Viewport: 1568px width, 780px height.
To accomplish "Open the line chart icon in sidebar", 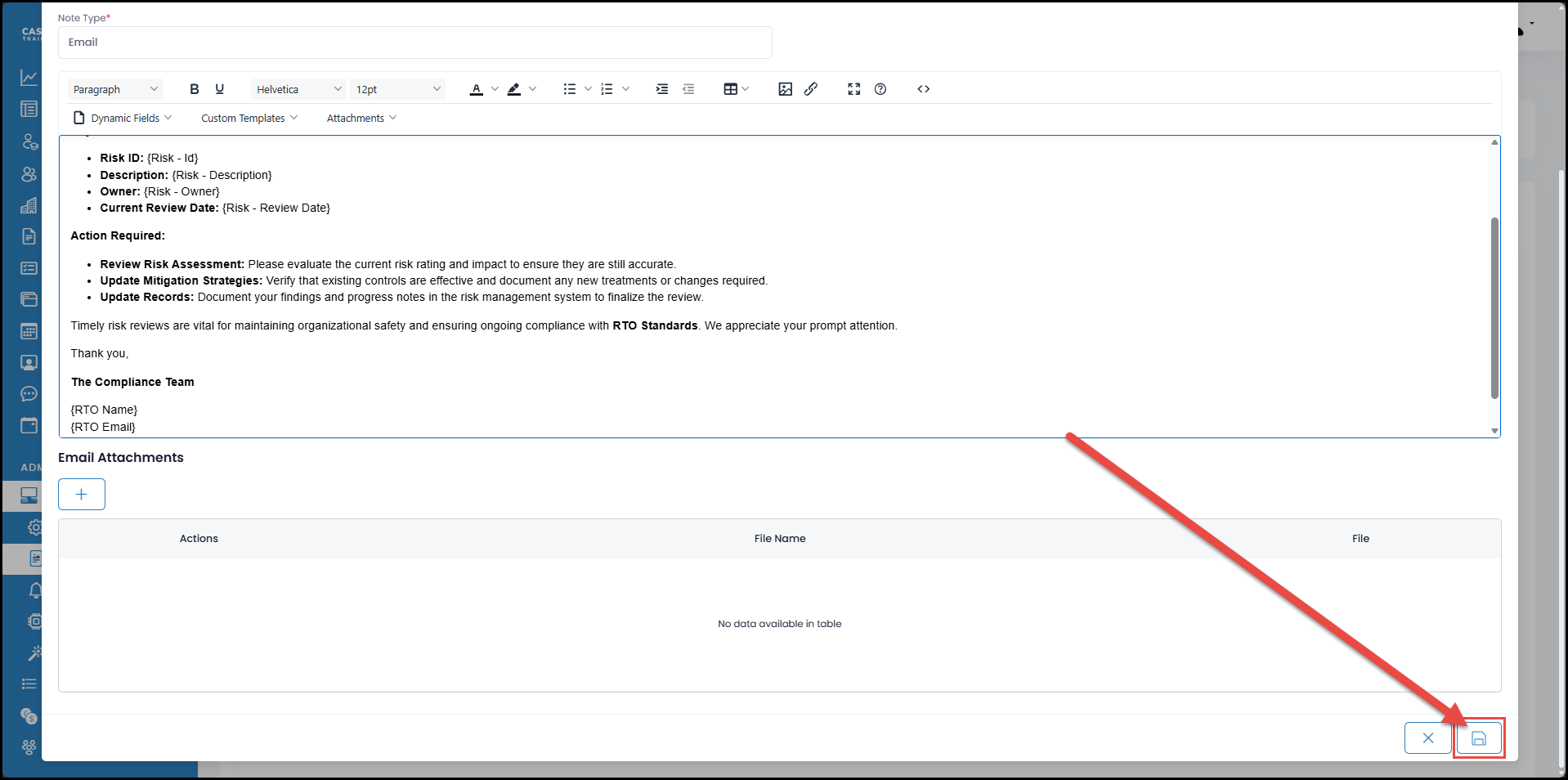I will pyautogui.click(x=29, y=78).
